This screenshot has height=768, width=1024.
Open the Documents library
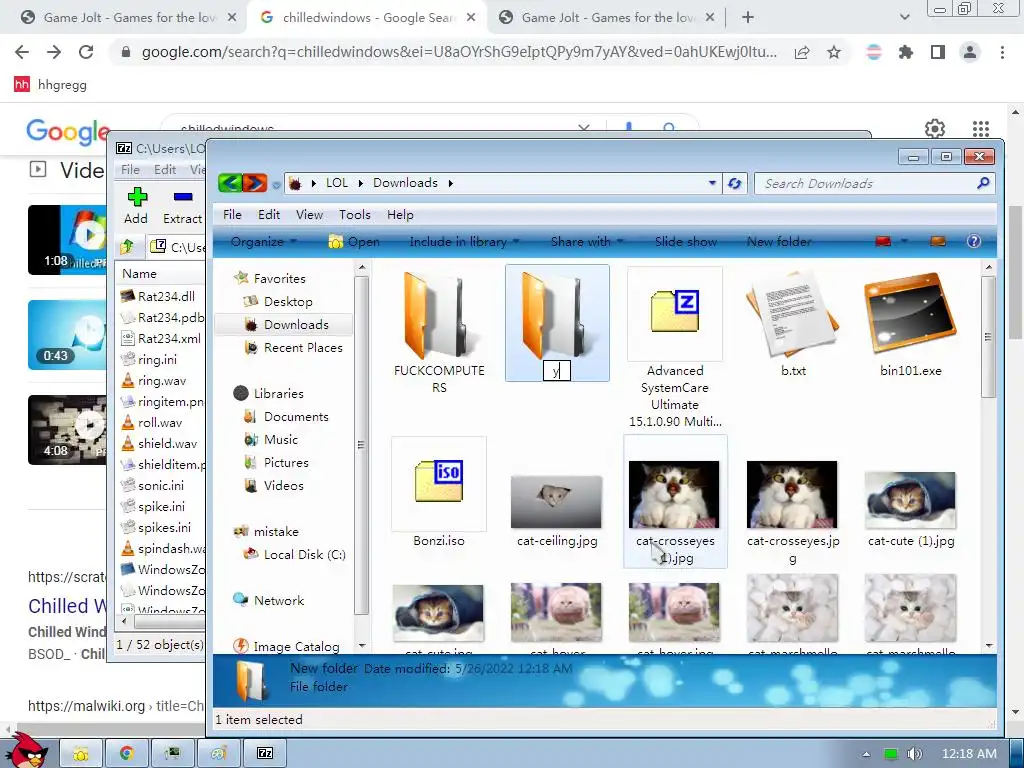coord(296,417)
